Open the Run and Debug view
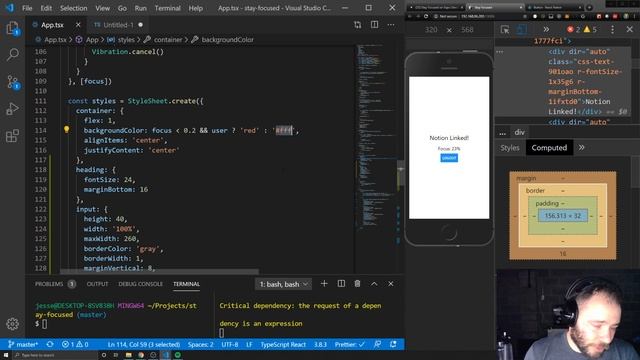The height and width of the screenshot is (360, 640). point(12,109)
